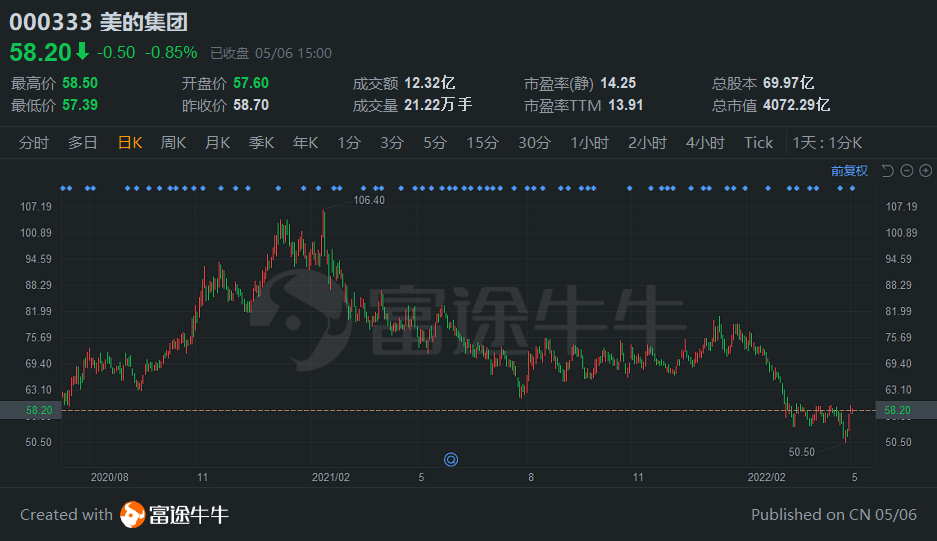The height and width of the screenshot is (541, 937).
Task: Click the left 58.20 current price tag
Action: pyautogui.click(x=30, y=410)
